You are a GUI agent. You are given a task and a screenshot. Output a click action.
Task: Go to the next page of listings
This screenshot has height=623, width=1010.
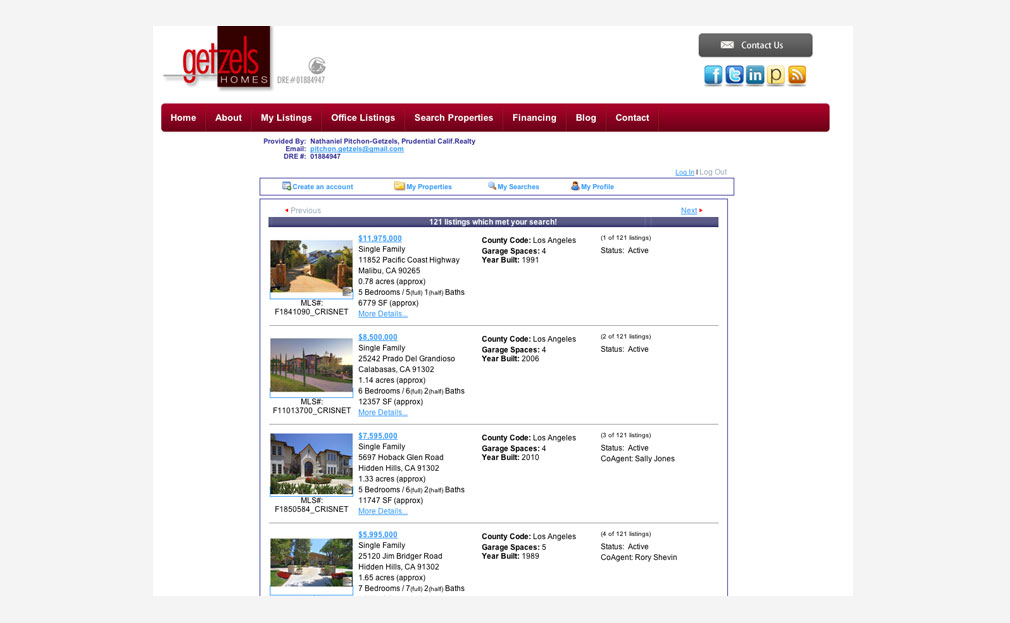(x=688, y=210)
